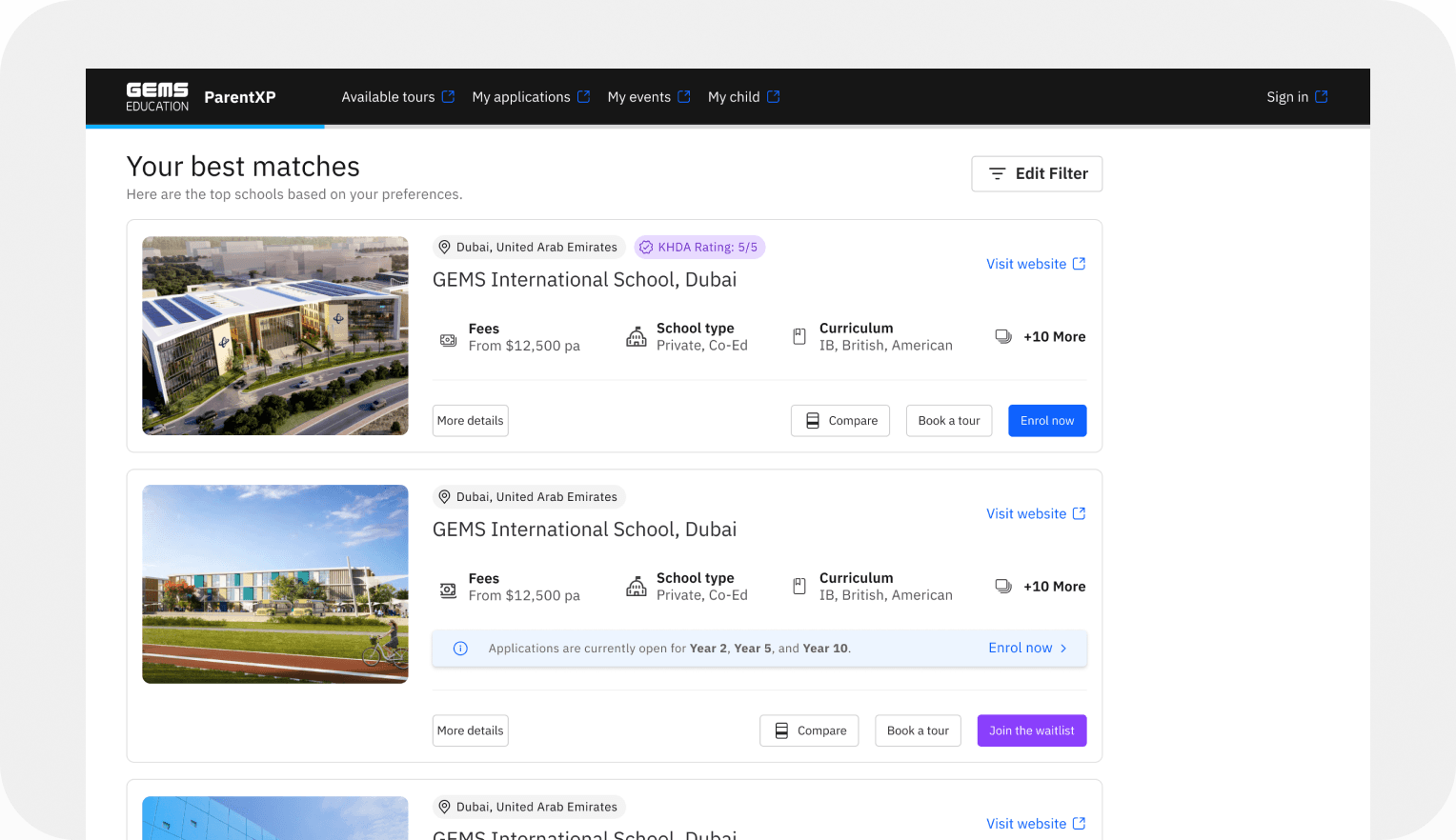Click Enrol now on the first school card

1046,420
